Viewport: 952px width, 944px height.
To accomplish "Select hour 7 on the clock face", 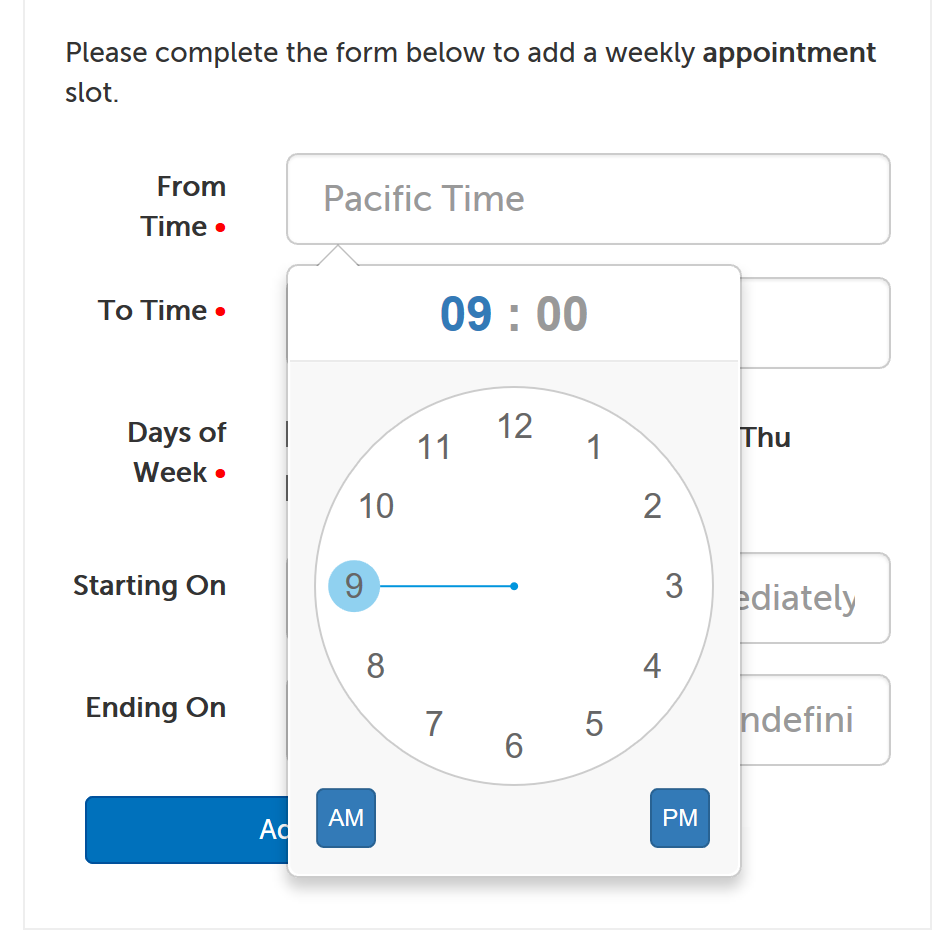I will [433, 724].
